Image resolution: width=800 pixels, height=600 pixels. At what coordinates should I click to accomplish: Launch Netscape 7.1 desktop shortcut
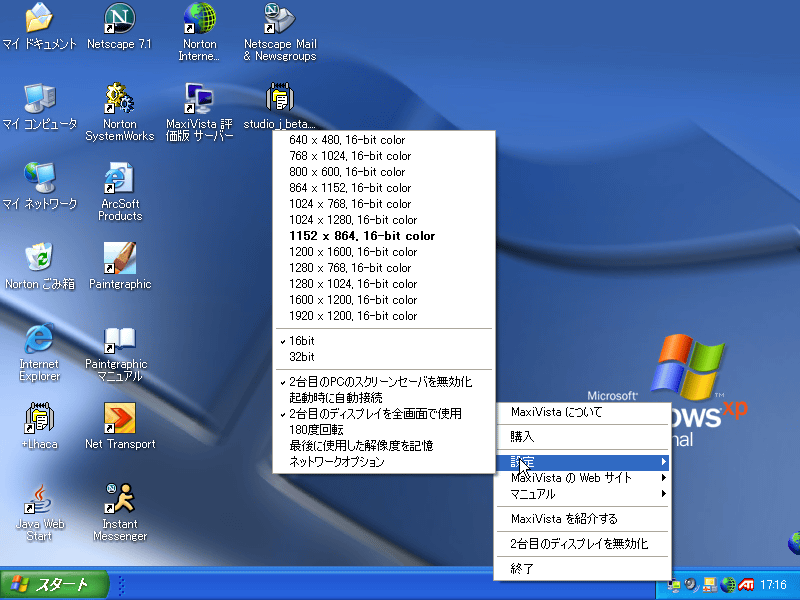[x=119, y=18]
